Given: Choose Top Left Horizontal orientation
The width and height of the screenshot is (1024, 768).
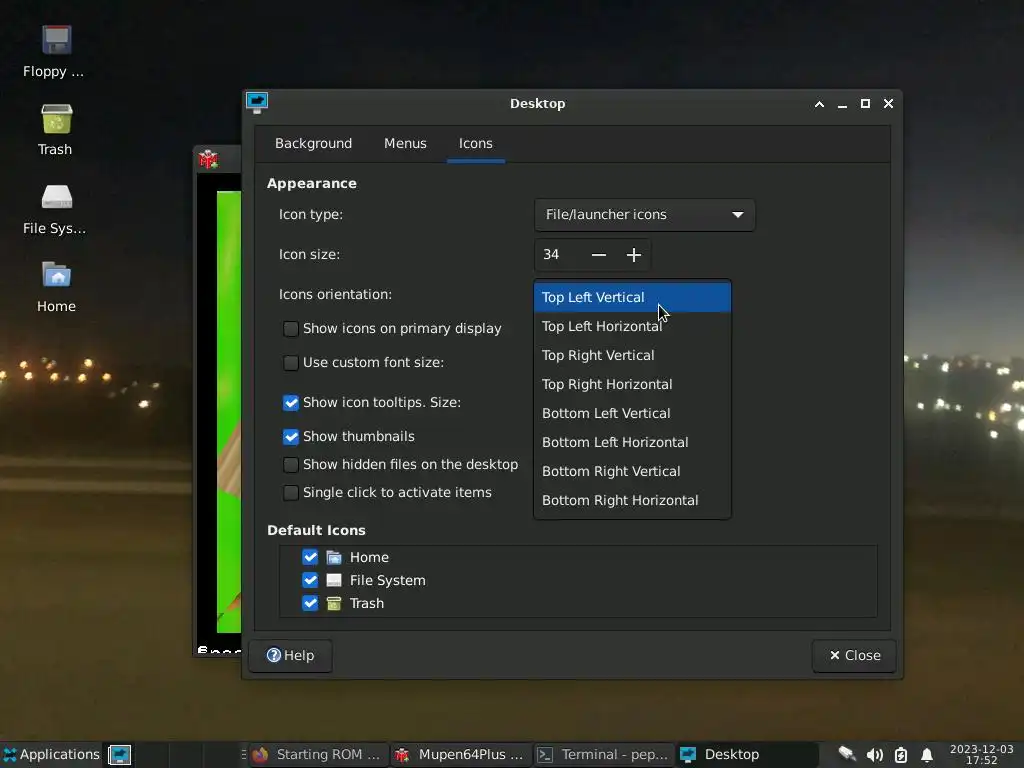Looking at the screenshot, I should 632,327.
